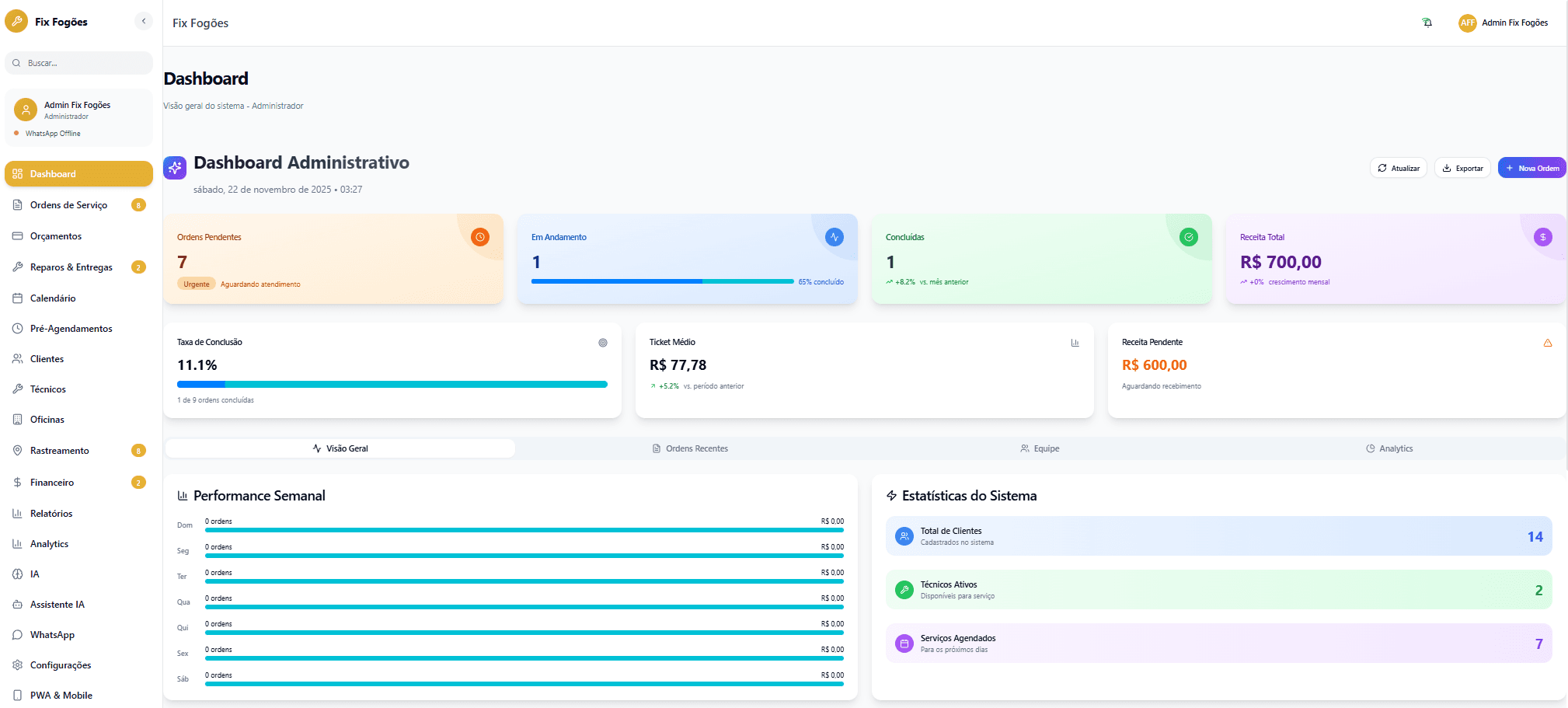Select the Assistente IA sidebar icon
This screenshot has height=708, width=1568.
[x=17, y=604]
